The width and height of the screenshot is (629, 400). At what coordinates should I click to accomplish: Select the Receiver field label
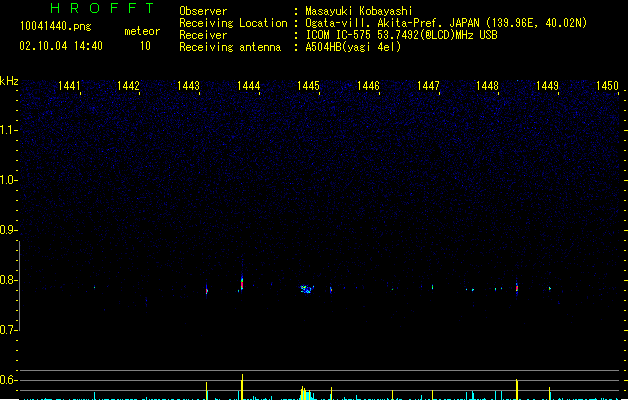click(203, 35)
